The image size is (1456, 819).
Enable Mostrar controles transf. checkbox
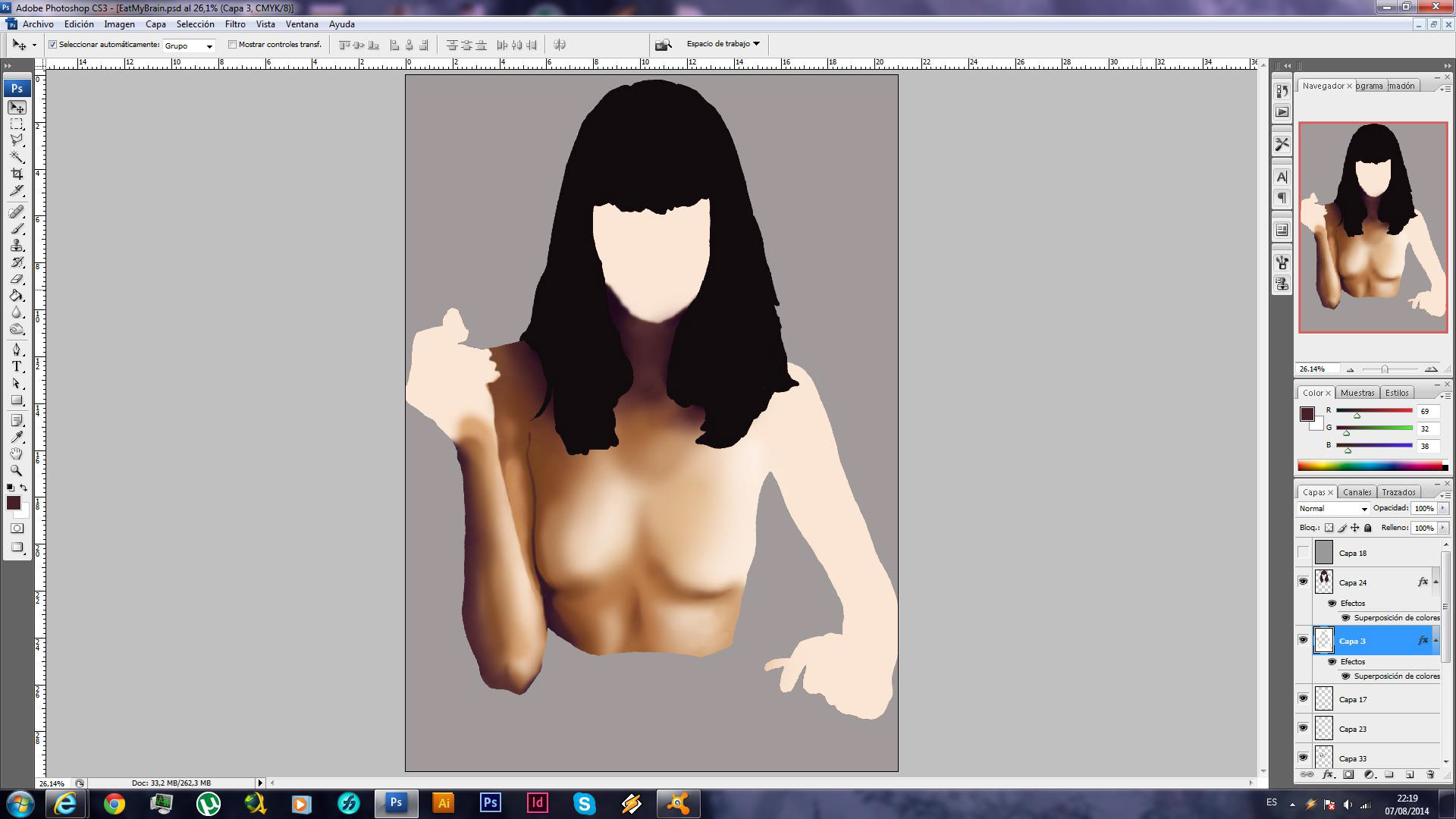click(x=233, y=45)
